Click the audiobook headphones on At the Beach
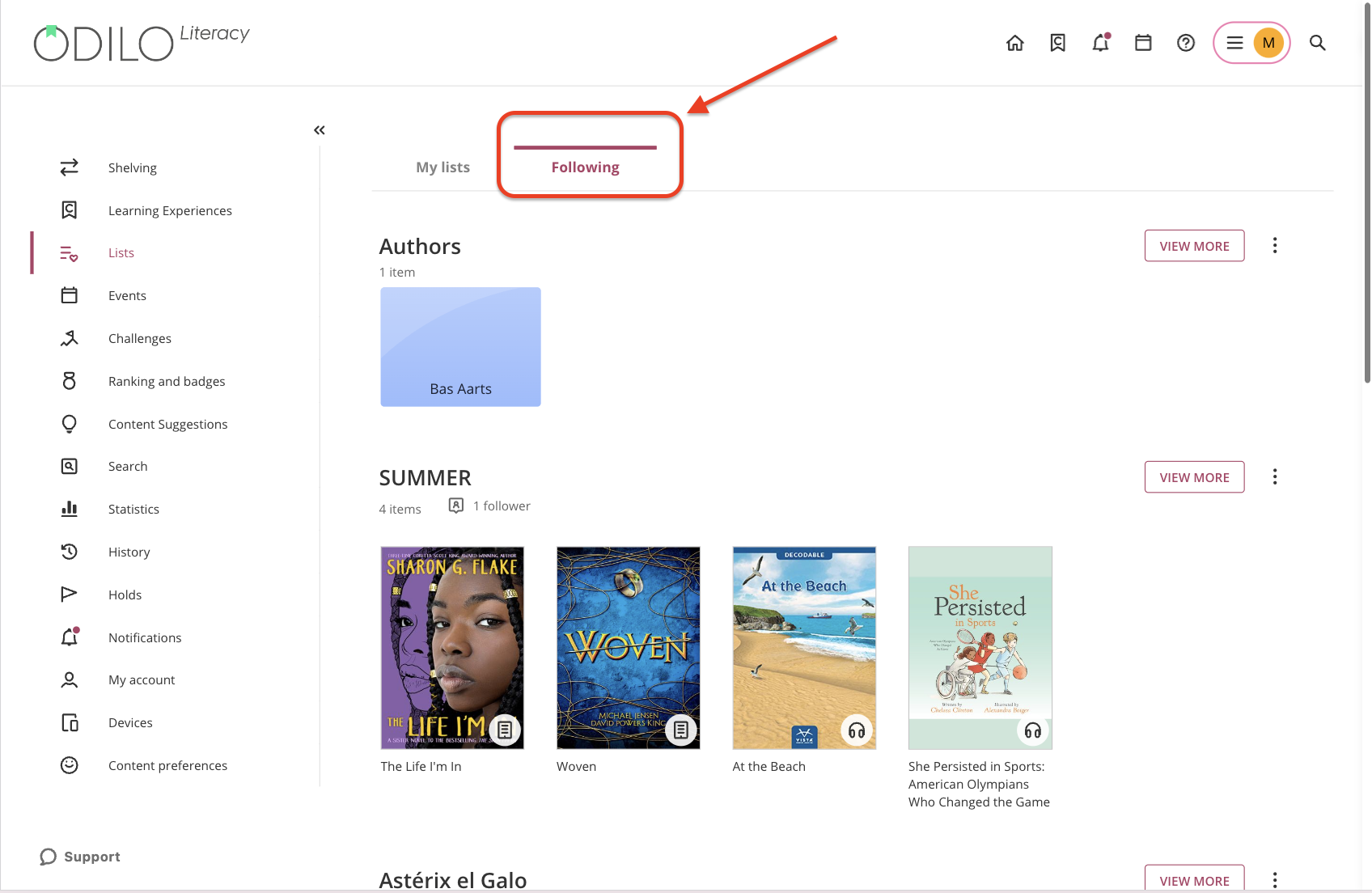1372x893 pixels. tap(857, 731)
